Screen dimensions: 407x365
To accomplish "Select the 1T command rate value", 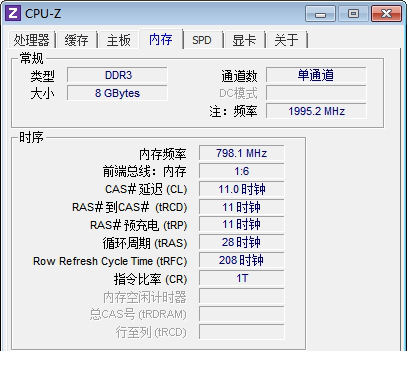I will point(242,278).
